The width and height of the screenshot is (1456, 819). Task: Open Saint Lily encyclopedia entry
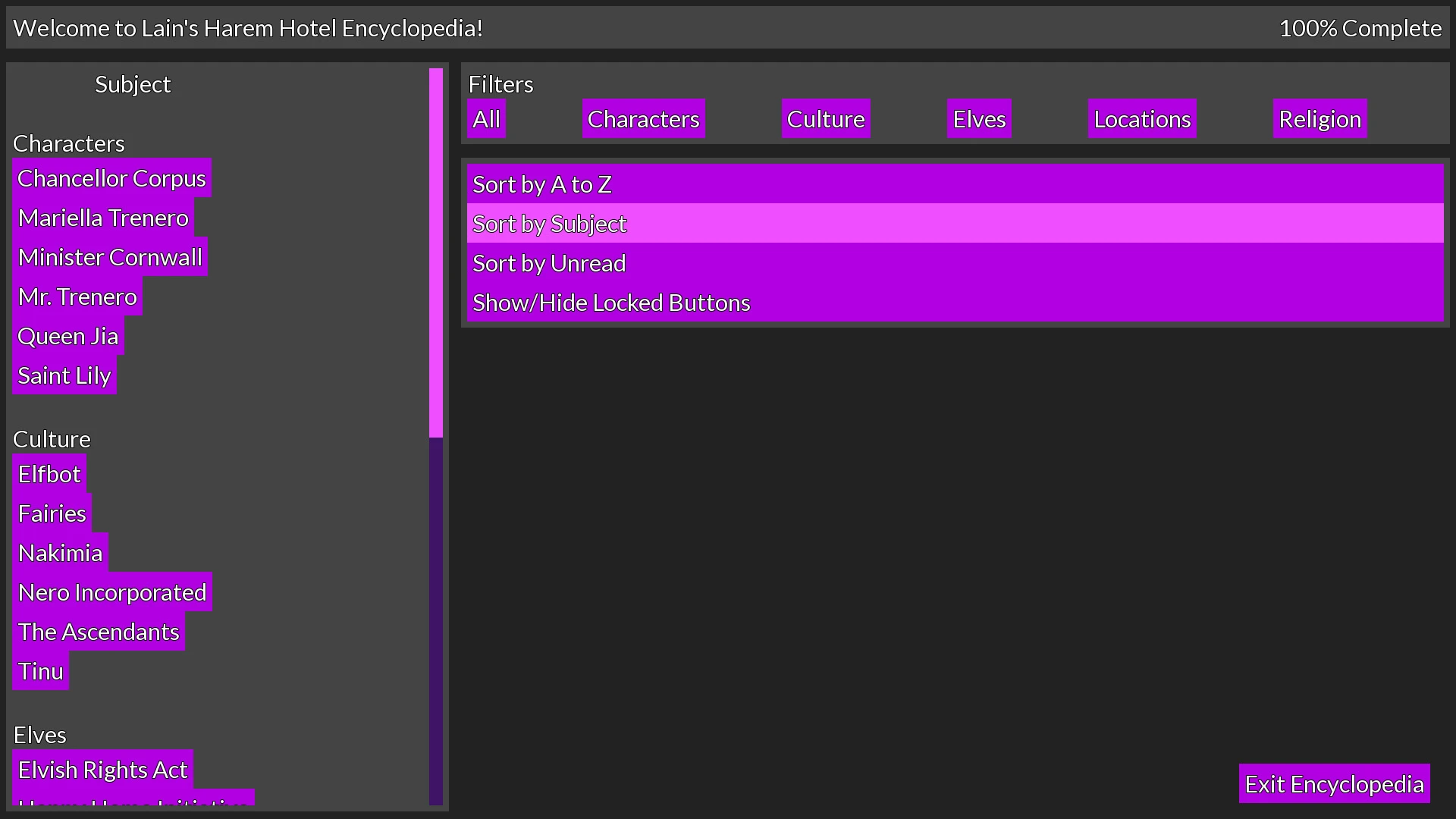(x=63, y=375)
